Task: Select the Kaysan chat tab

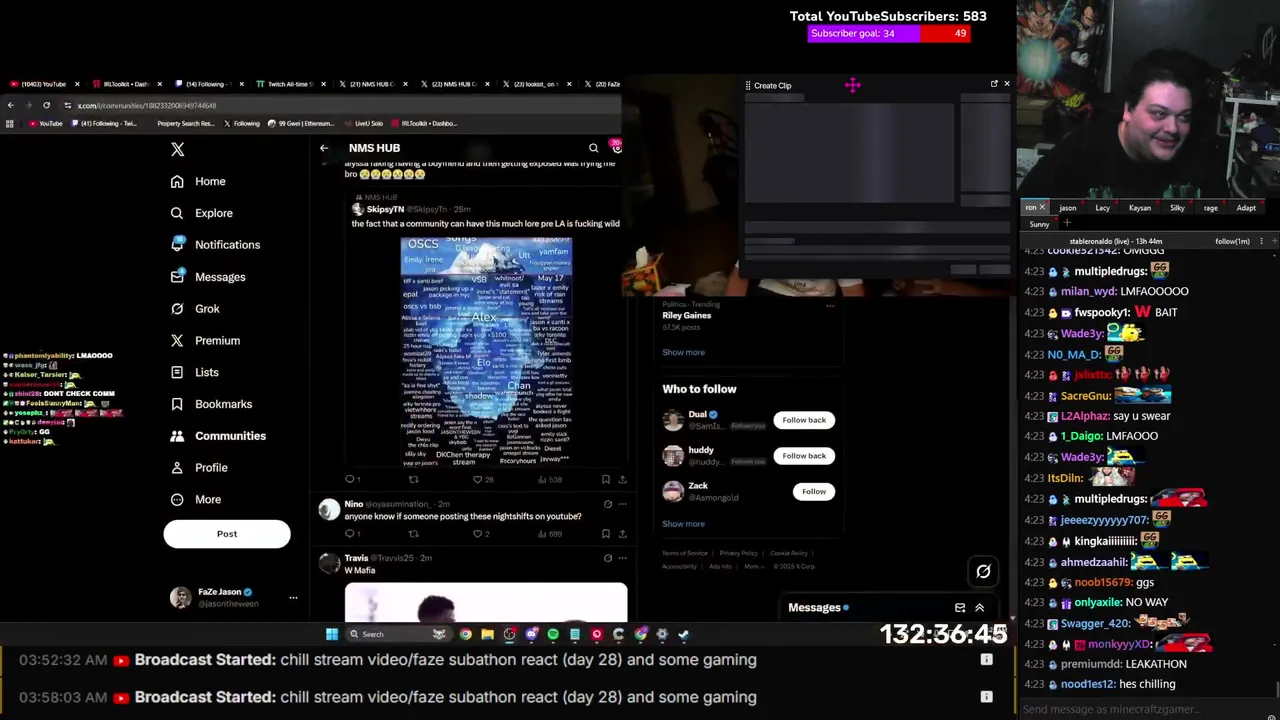Action: pyautogui.click(x=1139, y=208)
